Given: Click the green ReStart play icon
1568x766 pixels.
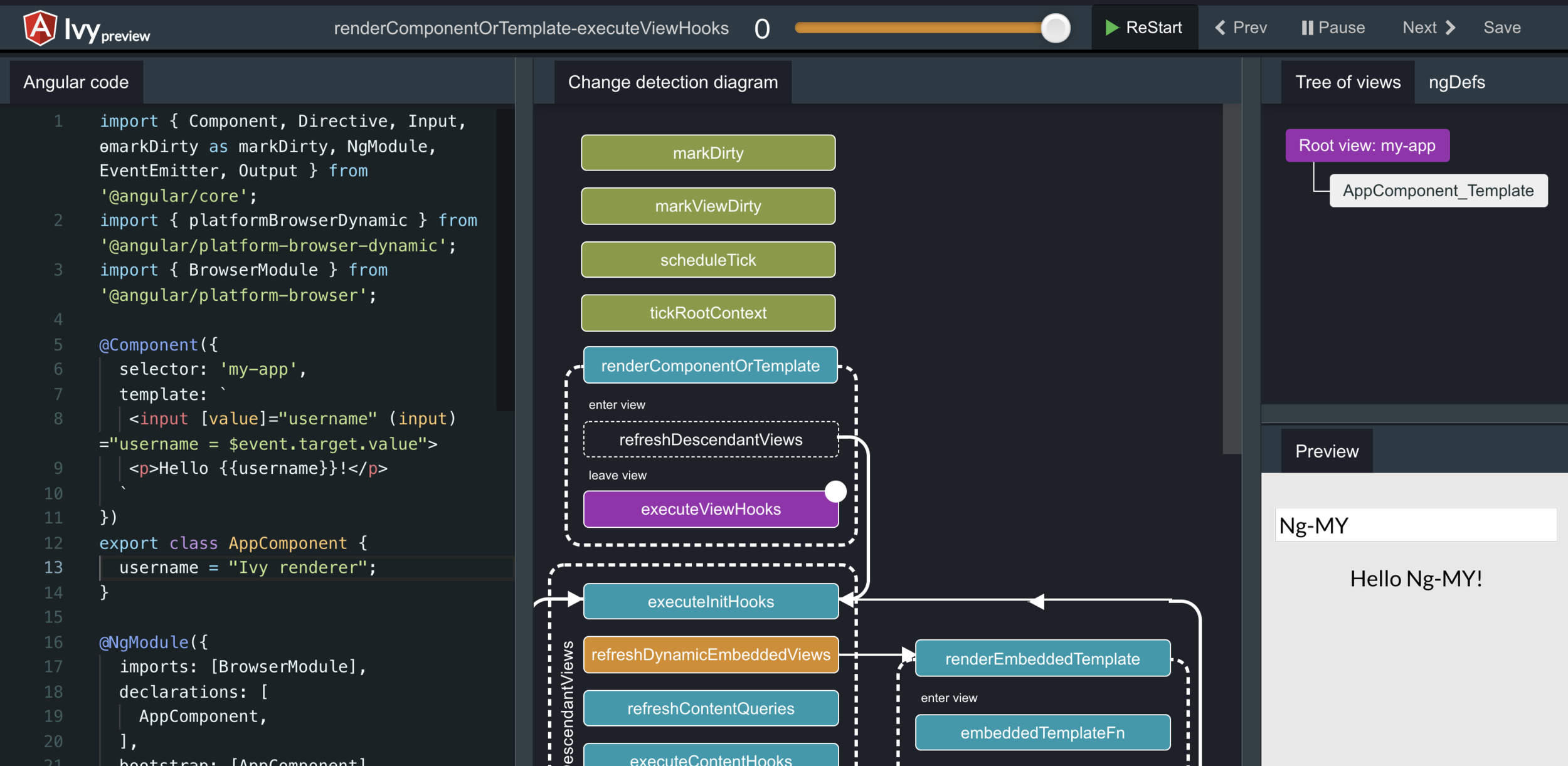Looking at the screenshot, I should (x=1112, y=28).
